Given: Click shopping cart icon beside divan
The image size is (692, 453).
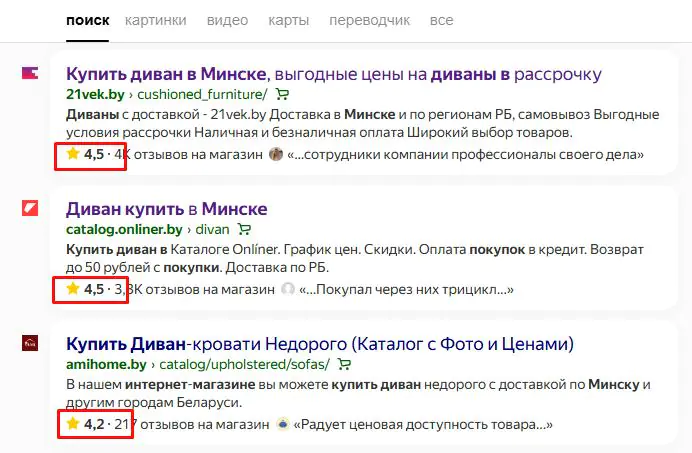Looking at the screenshot, I should 244,229.
